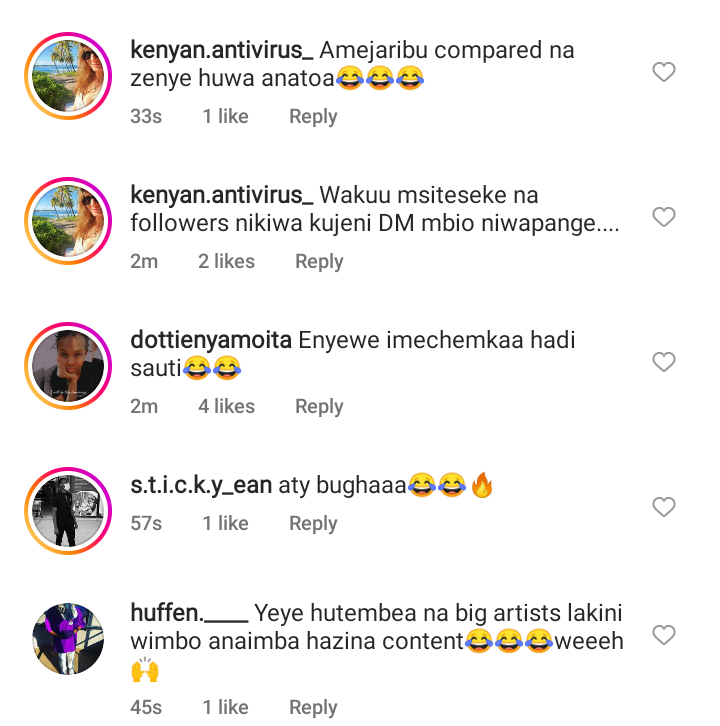This screenshot has width=720, height=726.
Task: Reply to the "Amejaribu compared" comment
Action: pos(313,116)
